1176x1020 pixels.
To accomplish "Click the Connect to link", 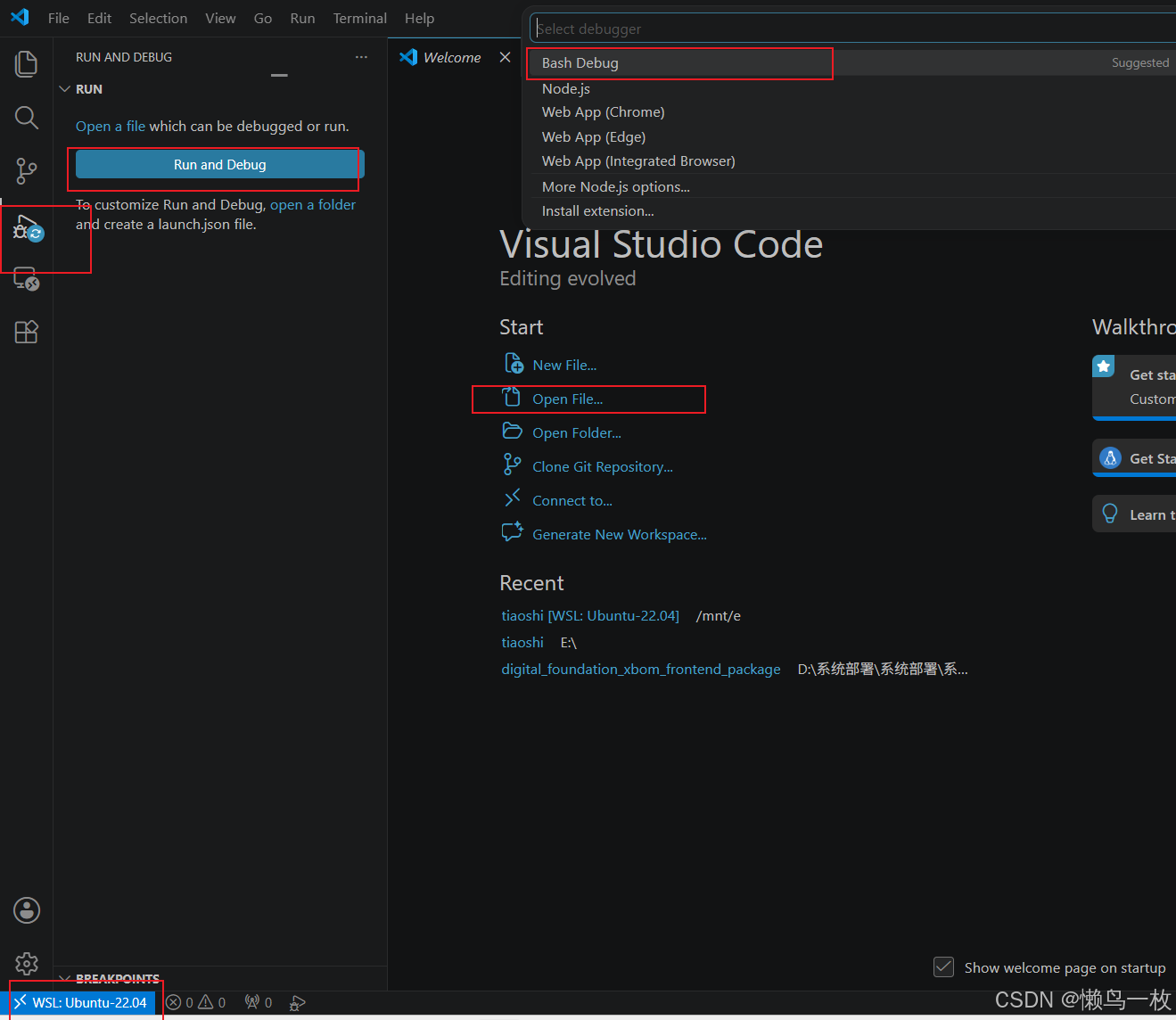I will [x=572, y=500].
